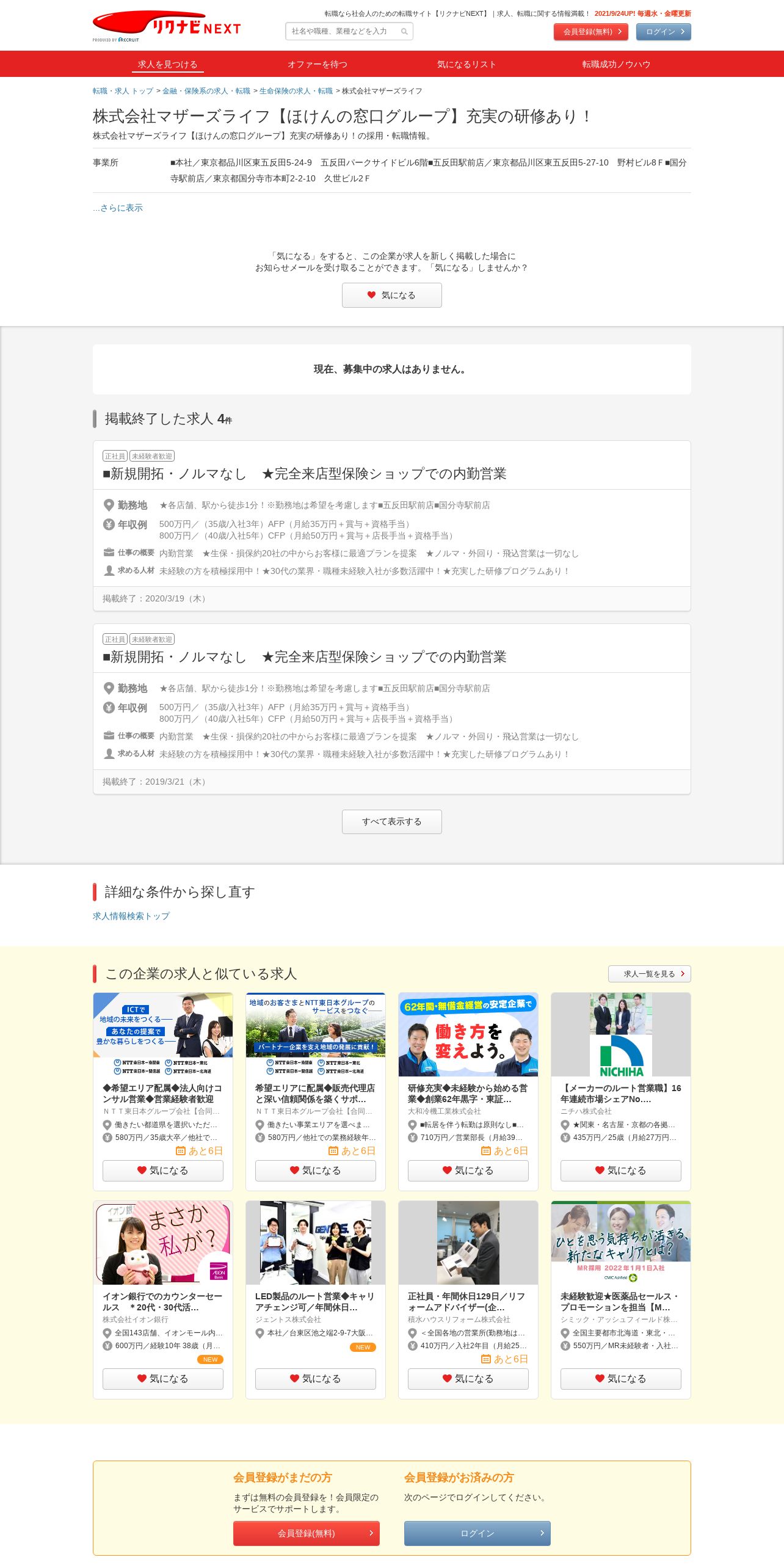Click the company 気になる heart button
Screen dimensions: 784x1568
(x=392, y=296)
